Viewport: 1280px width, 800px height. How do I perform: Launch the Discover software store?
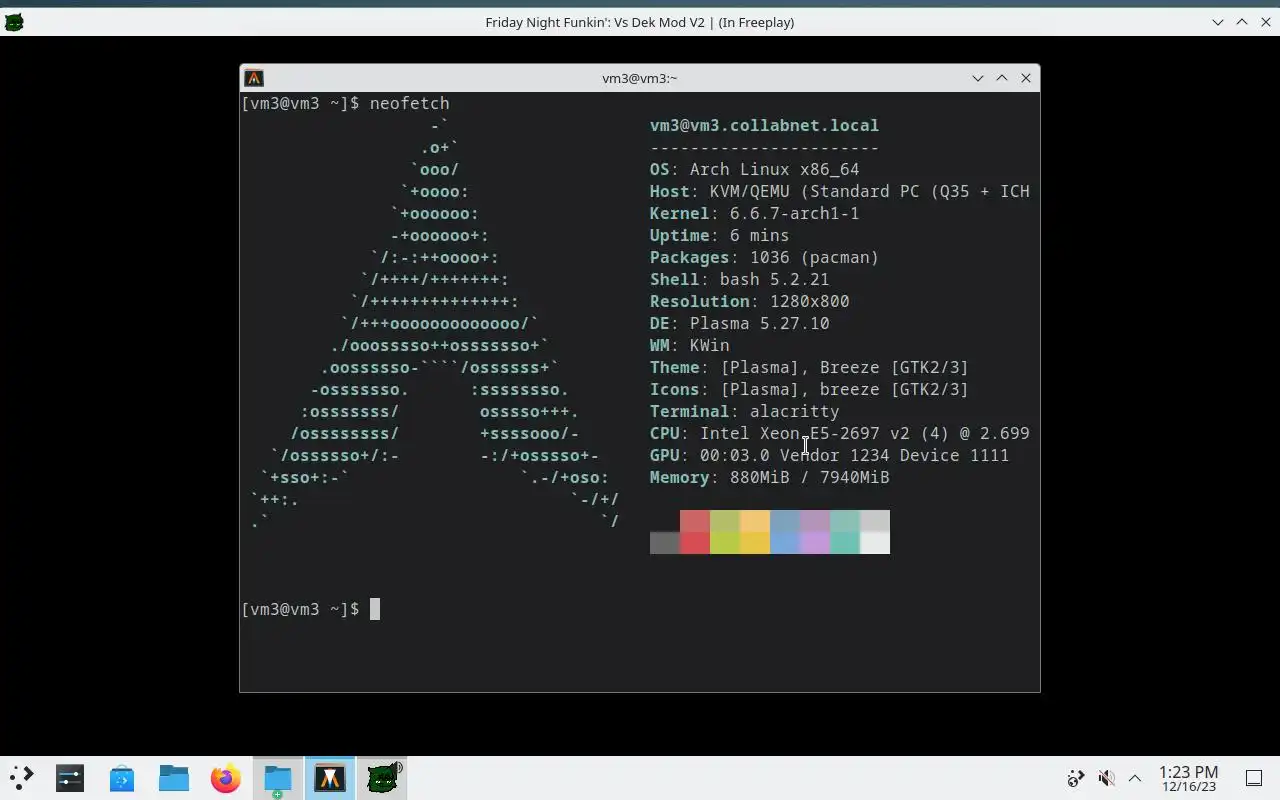tap(122, 777)
